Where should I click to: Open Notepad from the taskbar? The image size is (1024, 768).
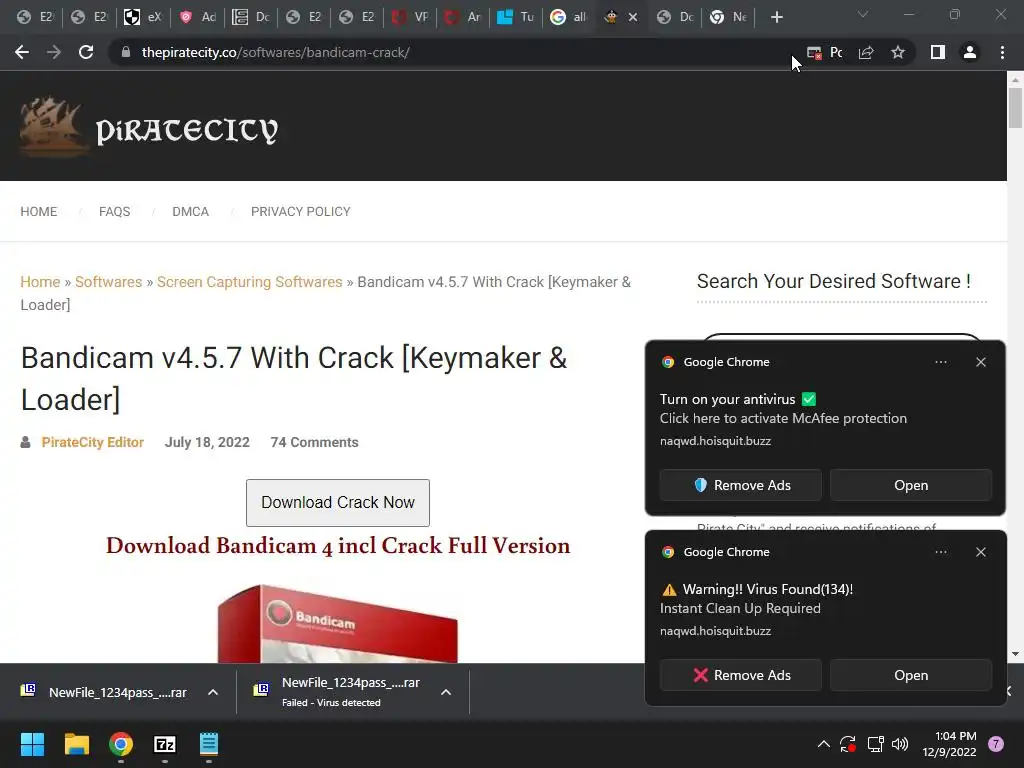point(209,744)
